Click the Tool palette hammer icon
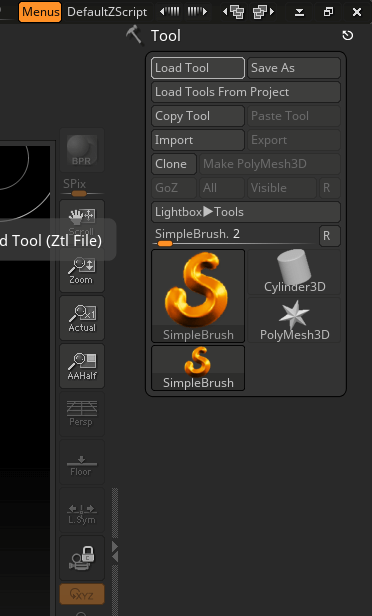Image resolution: width=372 pixels, height=616 pixels. (x=134, y=36)
